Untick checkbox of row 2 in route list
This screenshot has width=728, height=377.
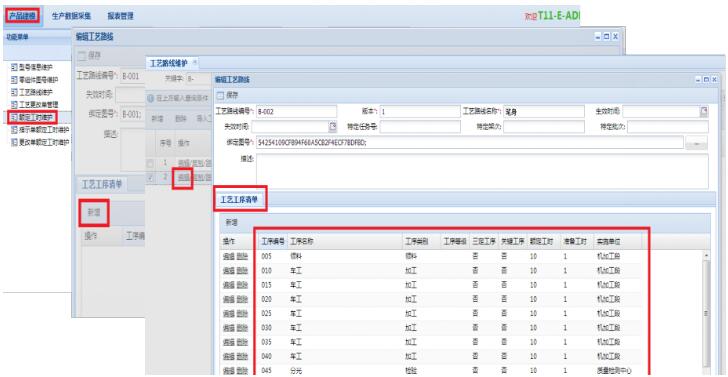tap(150, 177)
